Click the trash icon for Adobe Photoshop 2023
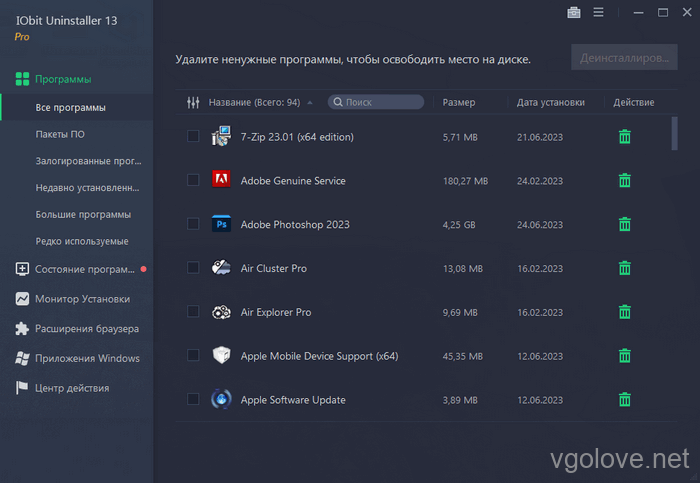 pos(625,224)
